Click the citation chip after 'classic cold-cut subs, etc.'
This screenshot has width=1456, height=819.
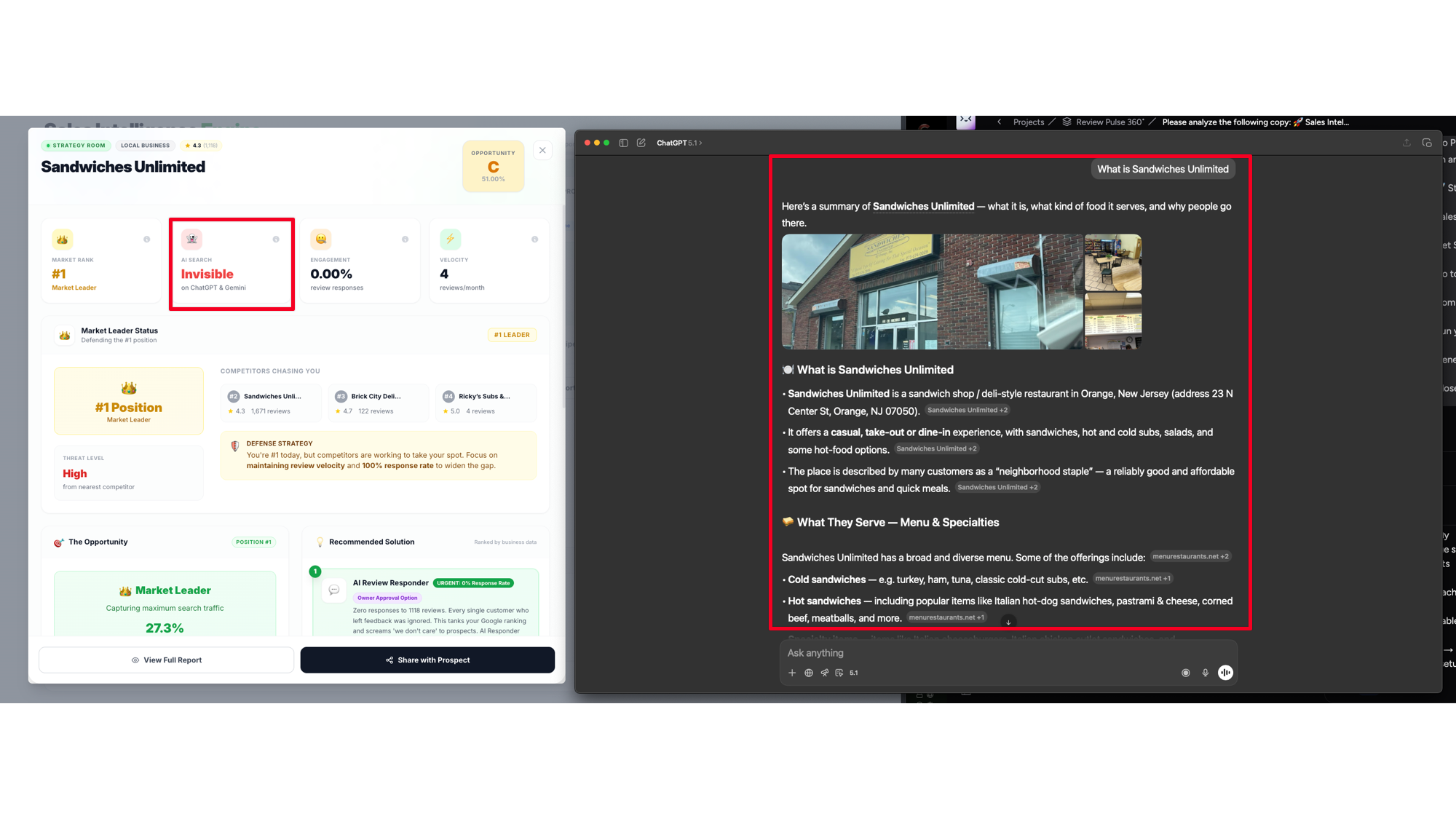pos(1133,579)
